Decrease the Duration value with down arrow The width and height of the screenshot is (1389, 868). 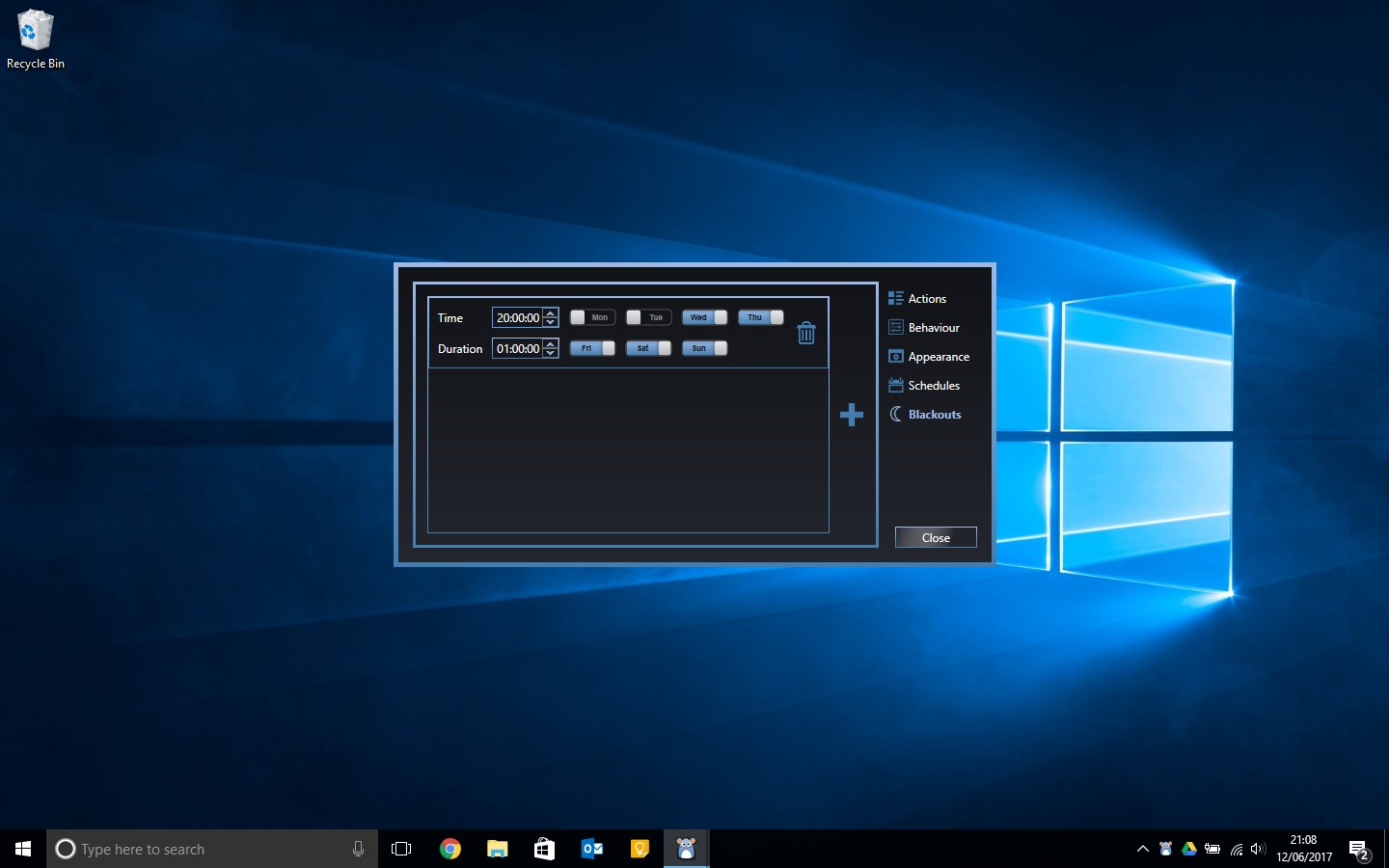551,353
